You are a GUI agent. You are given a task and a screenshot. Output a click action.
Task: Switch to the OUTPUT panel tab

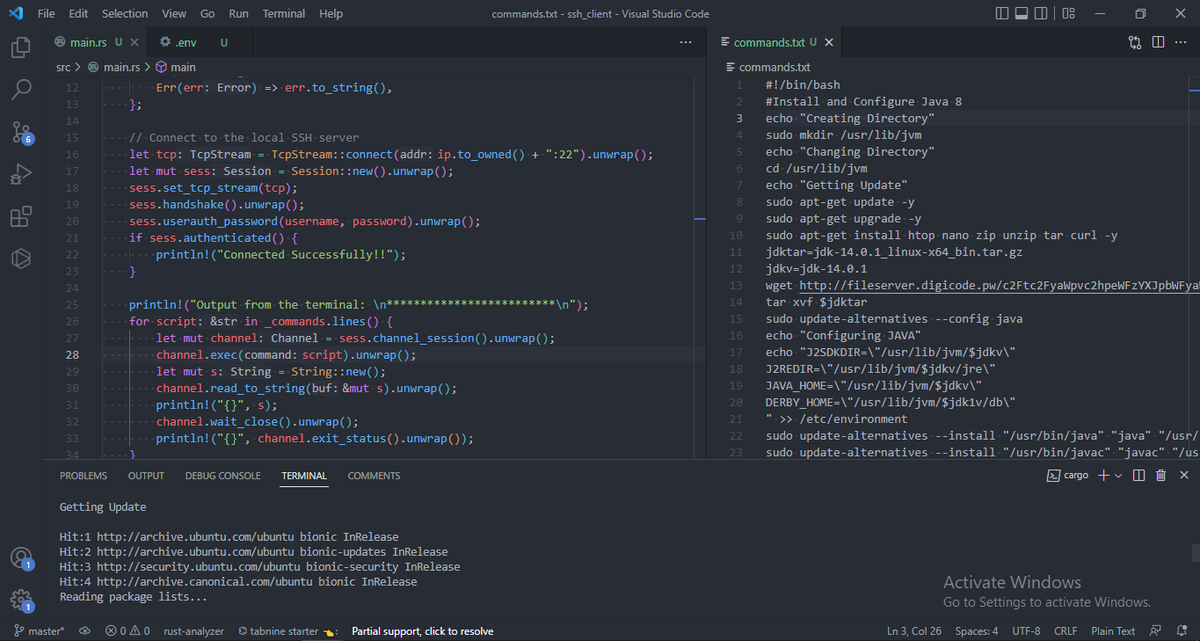146,476
